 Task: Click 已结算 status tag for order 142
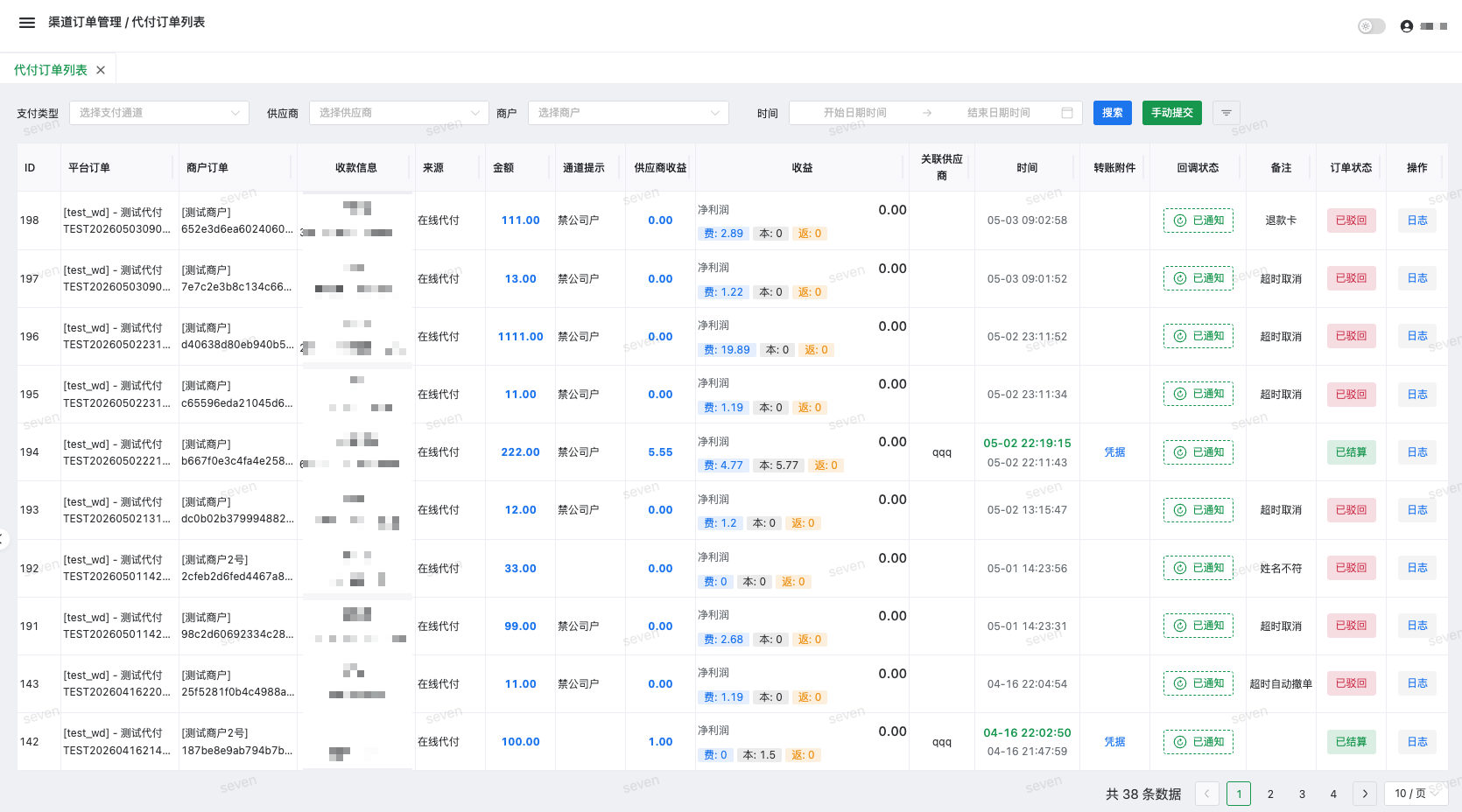[1352, 742]
